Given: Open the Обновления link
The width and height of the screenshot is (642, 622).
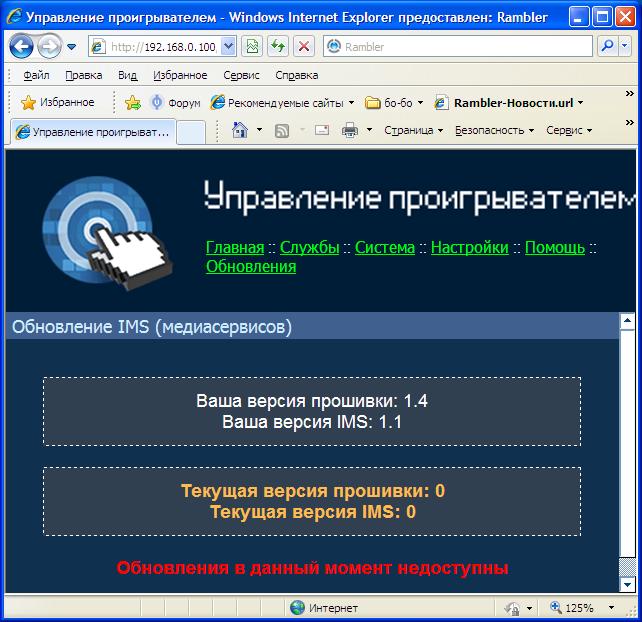Looking at the screenshot, I should click(251, 266).
